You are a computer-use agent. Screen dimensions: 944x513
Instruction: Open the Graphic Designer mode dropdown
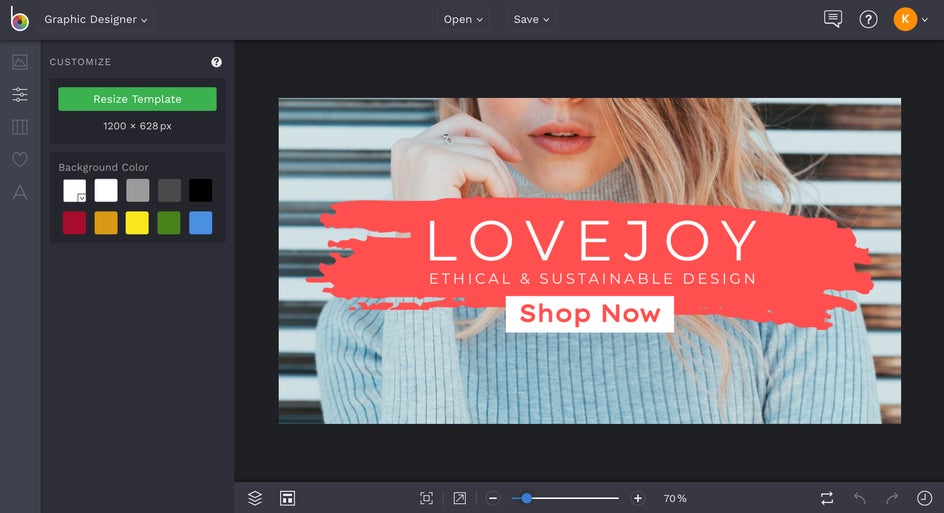click(96, 19)
